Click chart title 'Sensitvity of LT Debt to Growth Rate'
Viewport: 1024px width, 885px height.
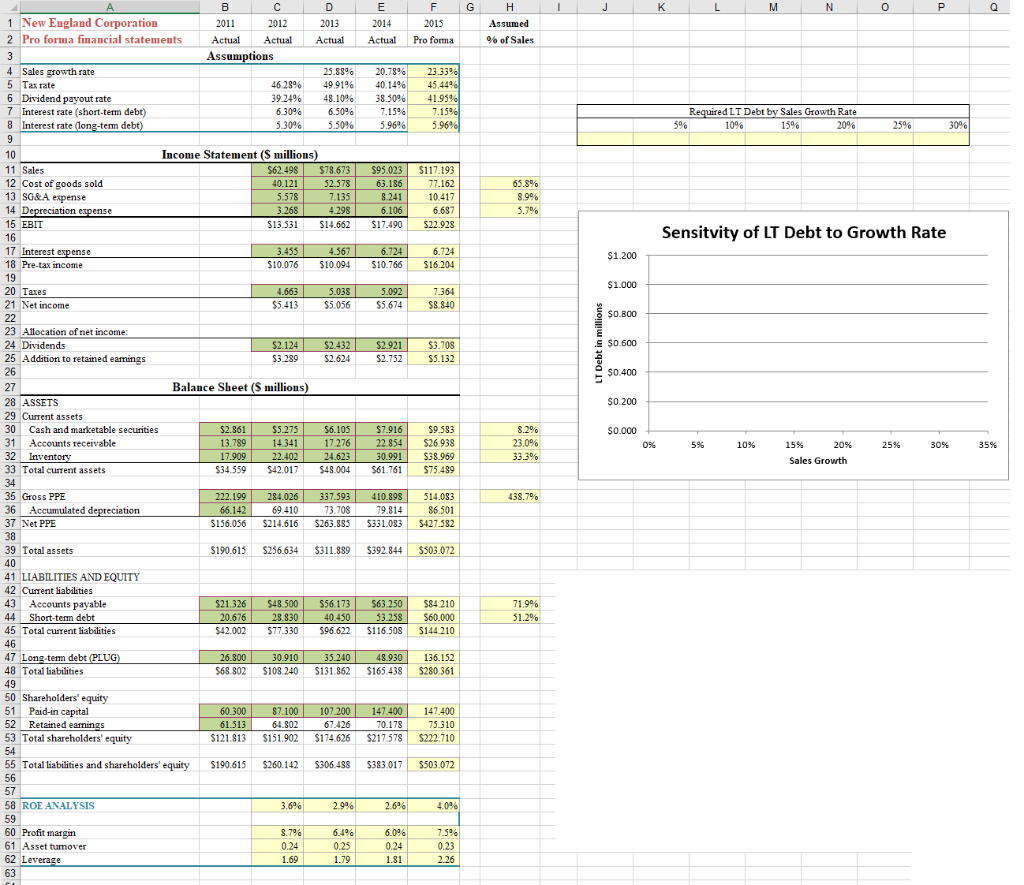[x=804, y=233]
